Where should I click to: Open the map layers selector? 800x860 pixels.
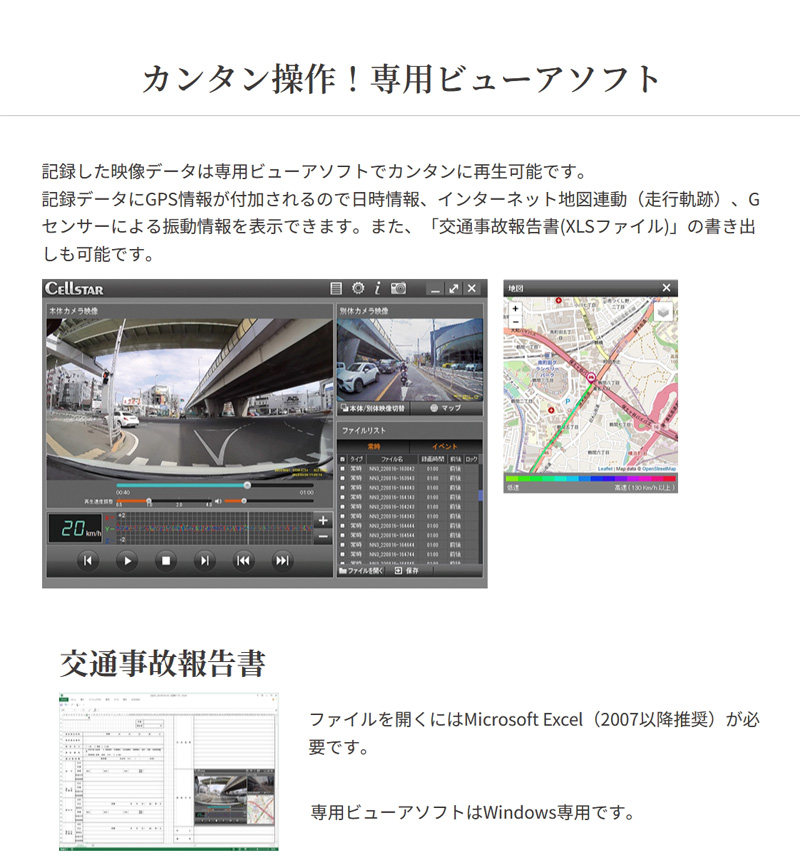click(663, 313)
